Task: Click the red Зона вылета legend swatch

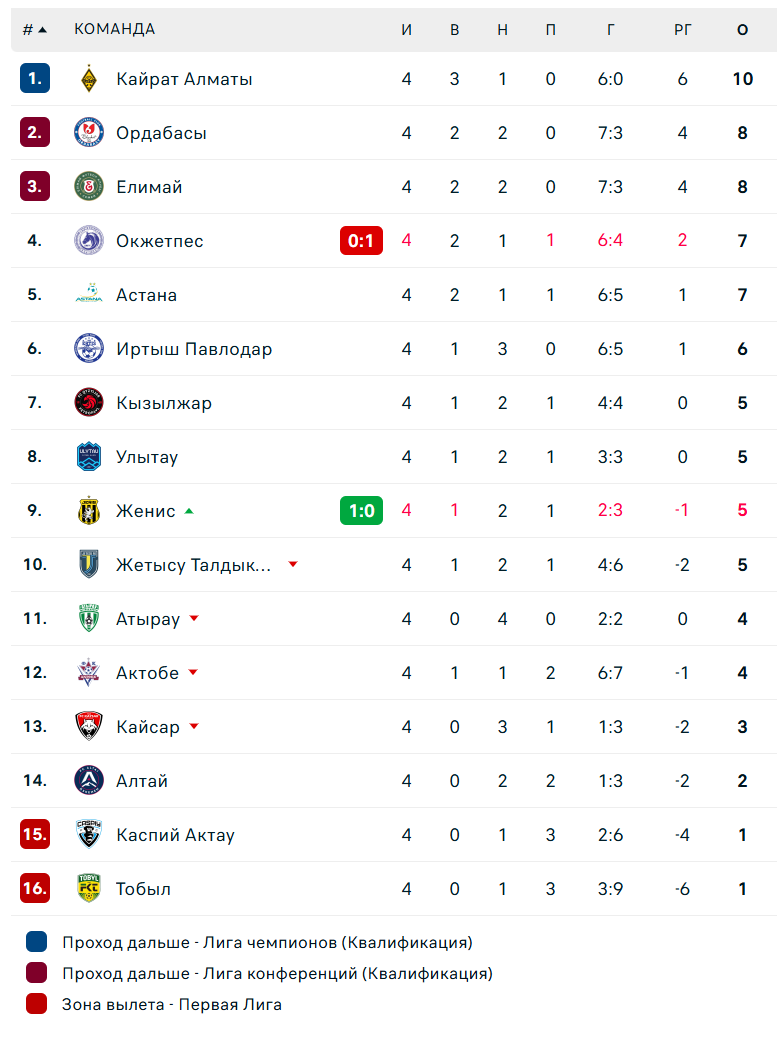Action: point(37,1004)
